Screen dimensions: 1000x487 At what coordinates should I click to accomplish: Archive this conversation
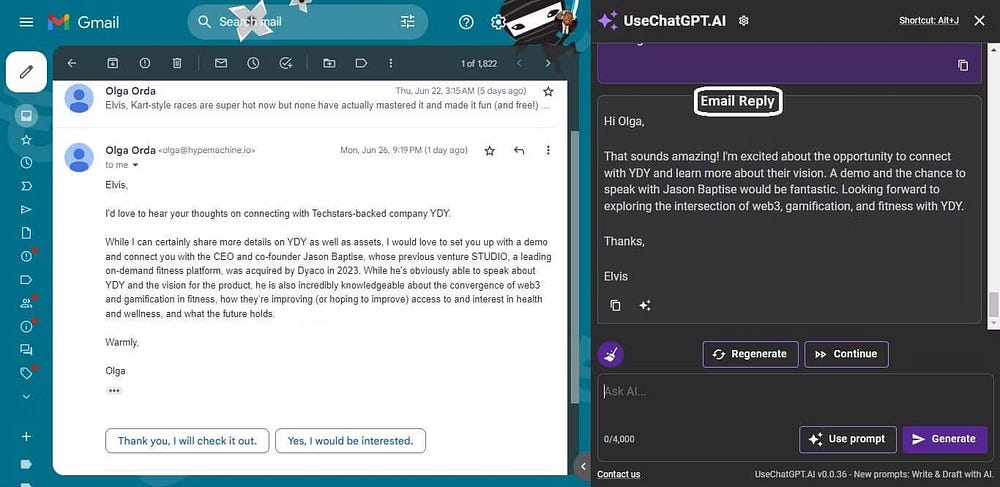(112, 63)
